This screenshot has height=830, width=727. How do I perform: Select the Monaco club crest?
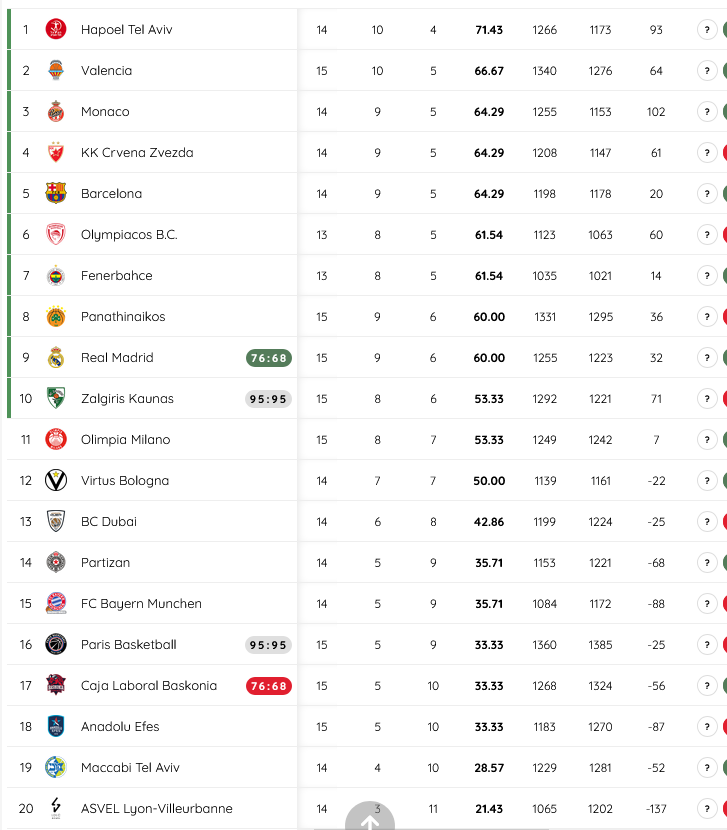[56, 111]
